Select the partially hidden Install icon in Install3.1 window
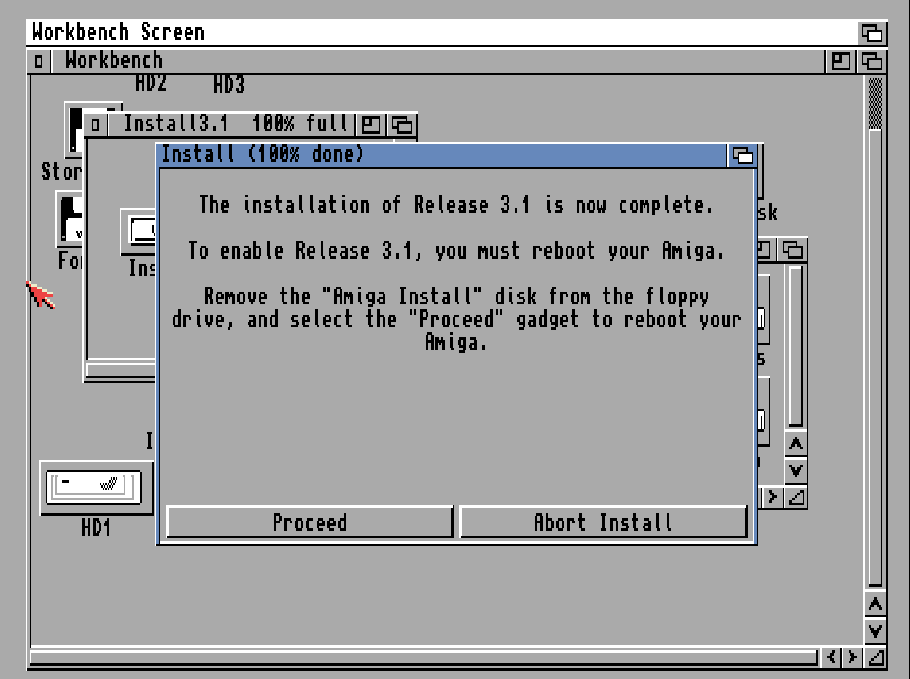Viewport: 910px width, 679px height. (x=139, y=232)
